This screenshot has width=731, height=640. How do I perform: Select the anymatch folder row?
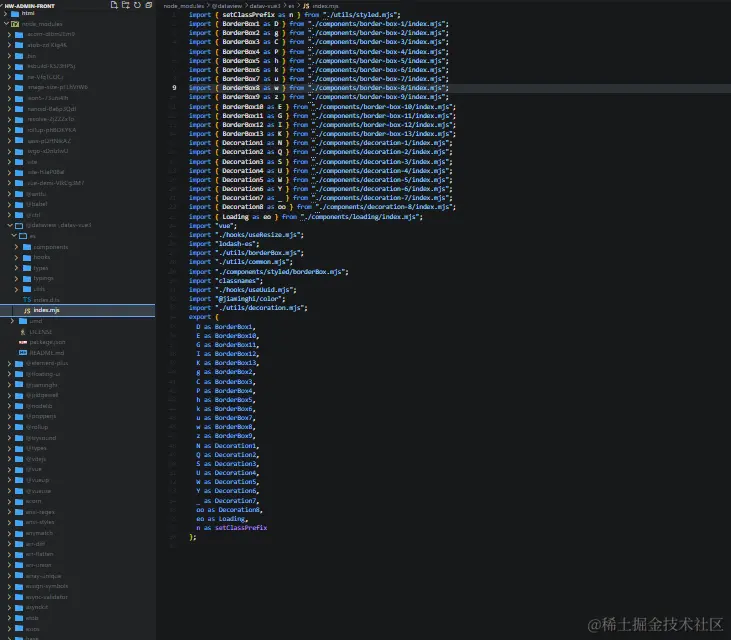pyautogui.click(x=77, y=533)
